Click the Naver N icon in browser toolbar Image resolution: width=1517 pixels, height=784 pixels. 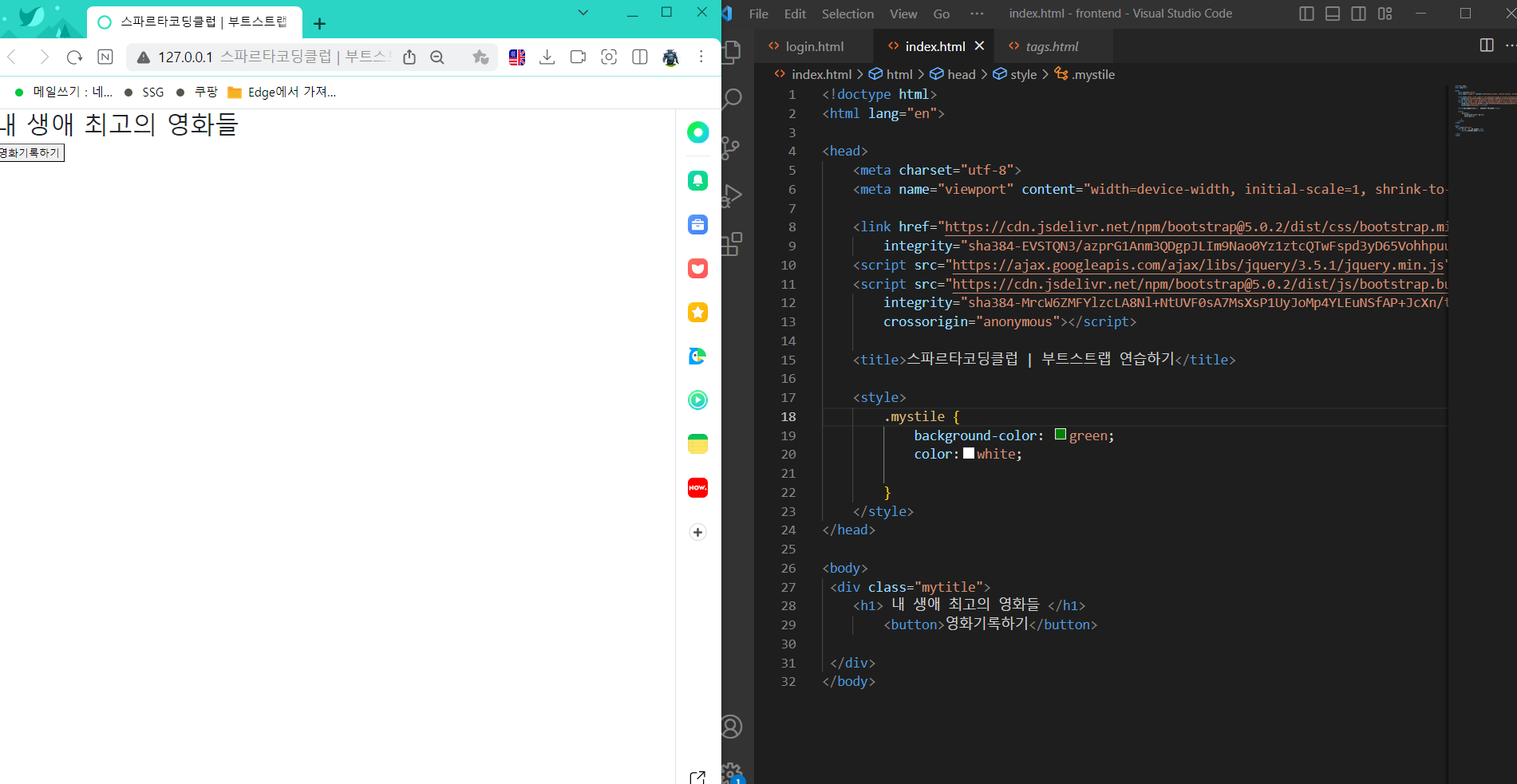pos(105,57)
